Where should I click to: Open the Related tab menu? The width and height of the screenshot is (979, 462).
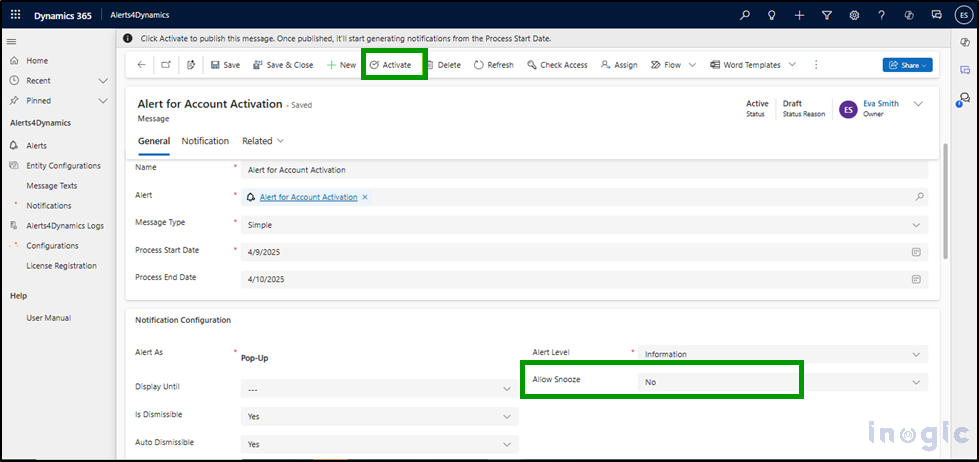[263, 141]
